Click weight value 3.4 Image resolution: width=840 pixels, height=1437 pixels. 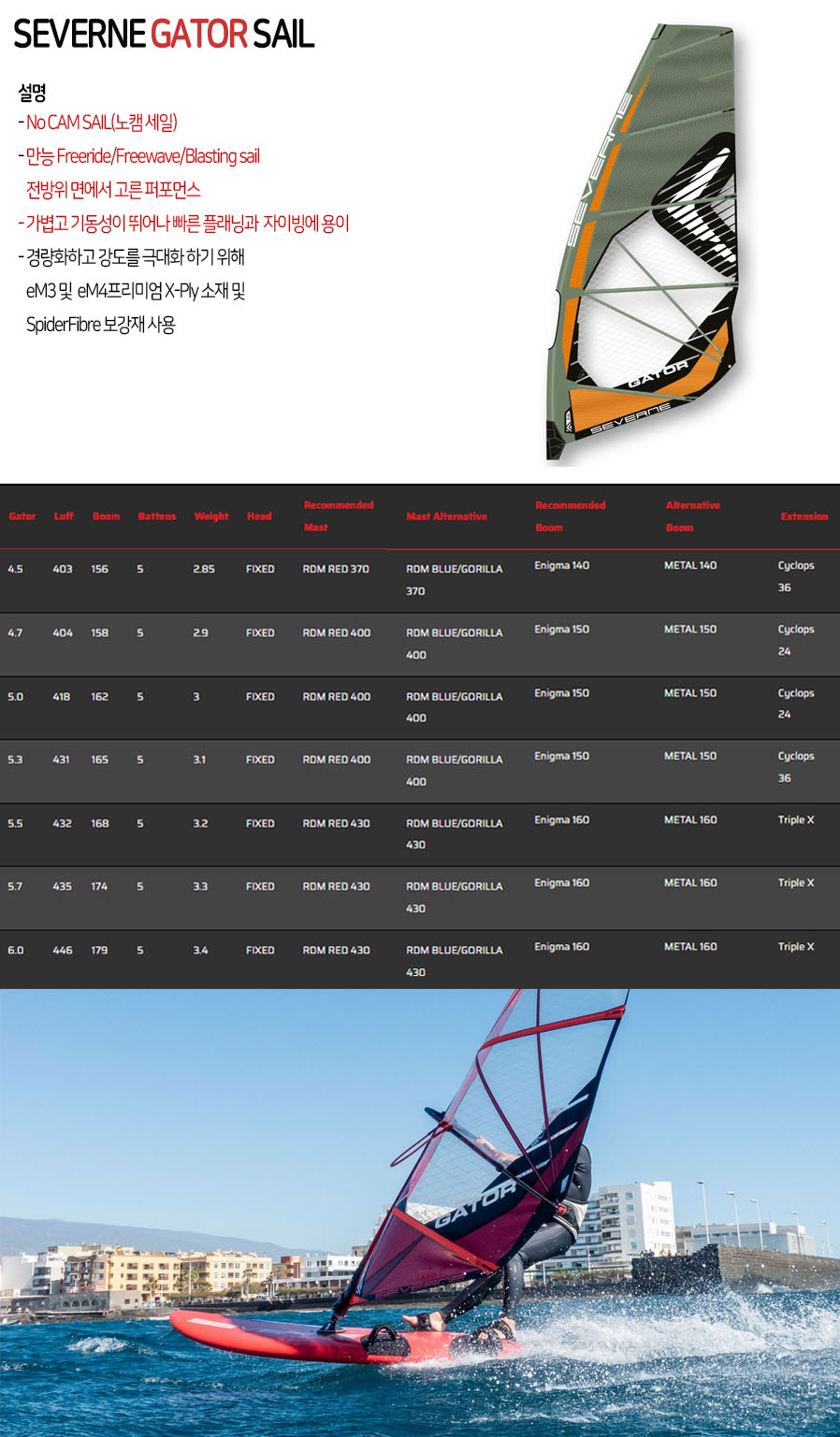click(200, 950)
